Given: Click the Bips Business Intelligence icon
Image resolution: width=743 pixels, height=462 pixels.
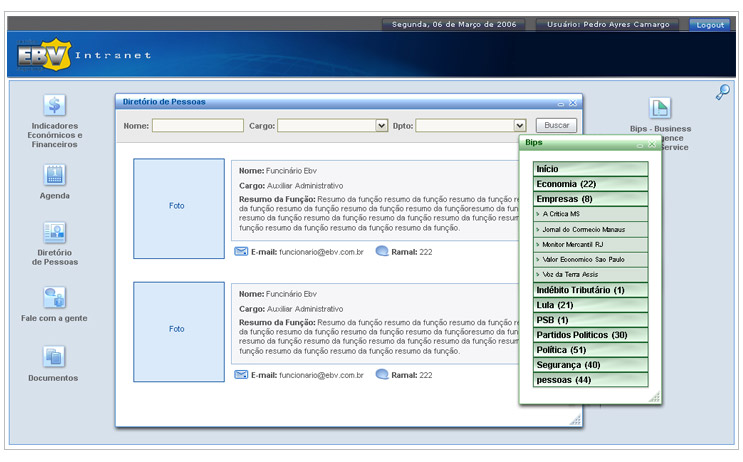Looking at the screenshot, I should (x=660, y=109).
